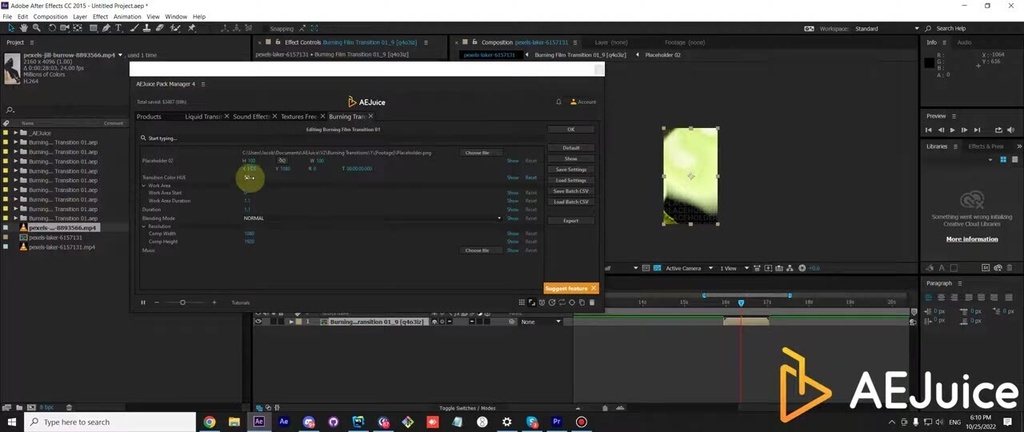Image resolution: width=1024 pixels, height=432 pixels.
Task: Select right align text in Paragraph panel
Action: click(x=953, y=298)
